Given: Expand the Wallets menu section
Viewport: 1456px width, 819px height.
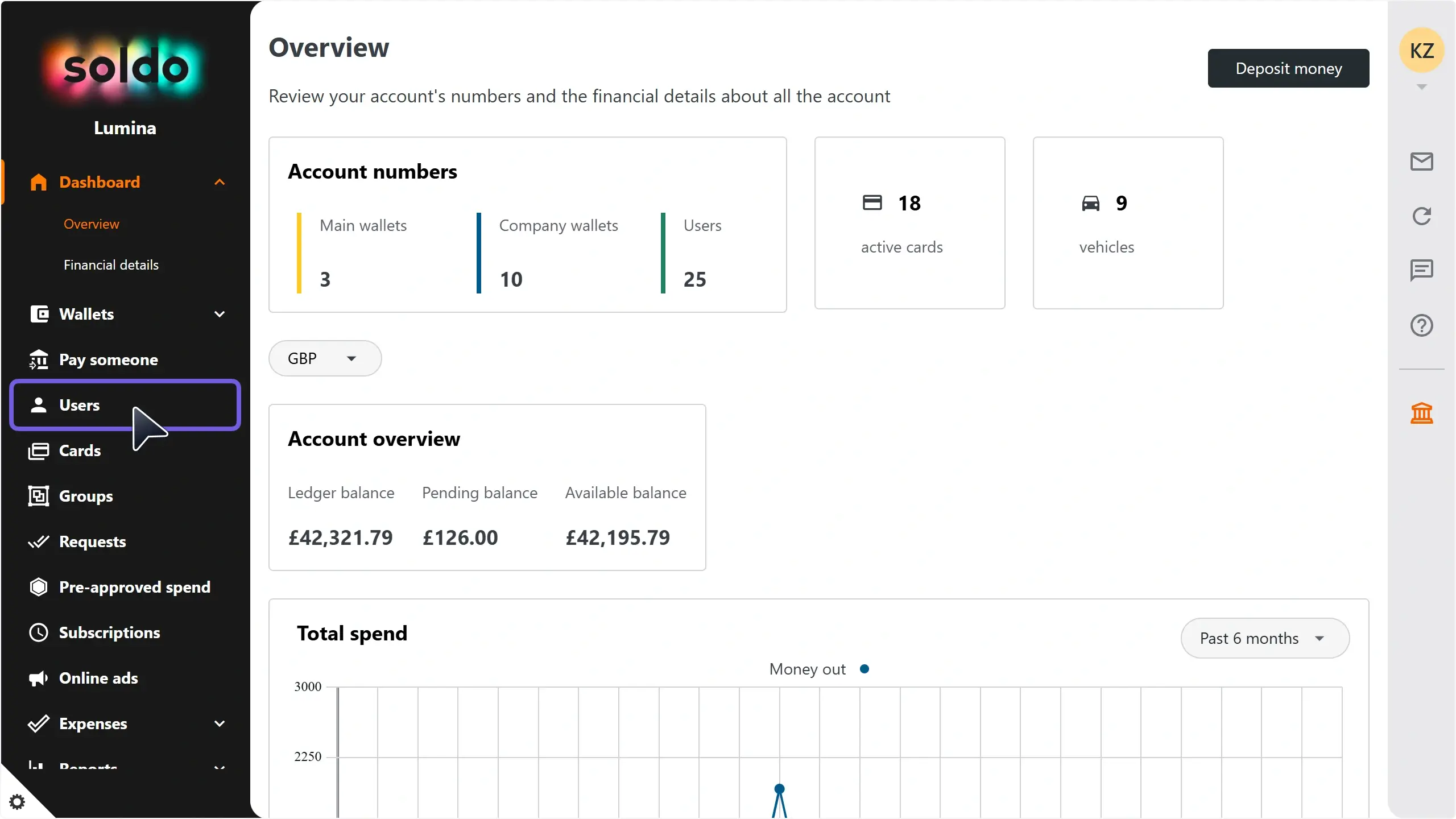Looking at the screenshot, I should tap(220, 314).
